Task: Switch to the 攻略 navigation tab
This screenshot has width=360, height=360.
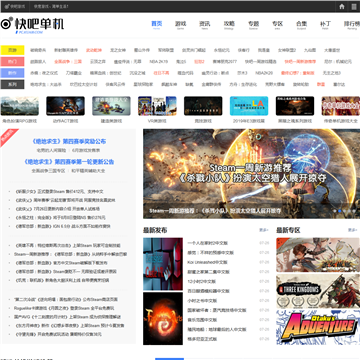Action: [x=229, y=24]
